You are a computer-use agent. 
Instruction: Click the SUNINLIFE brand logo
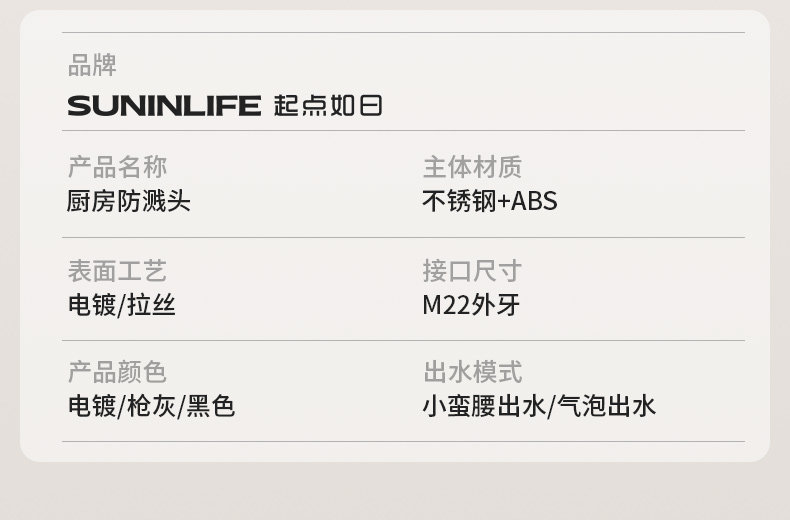(164, 105)
